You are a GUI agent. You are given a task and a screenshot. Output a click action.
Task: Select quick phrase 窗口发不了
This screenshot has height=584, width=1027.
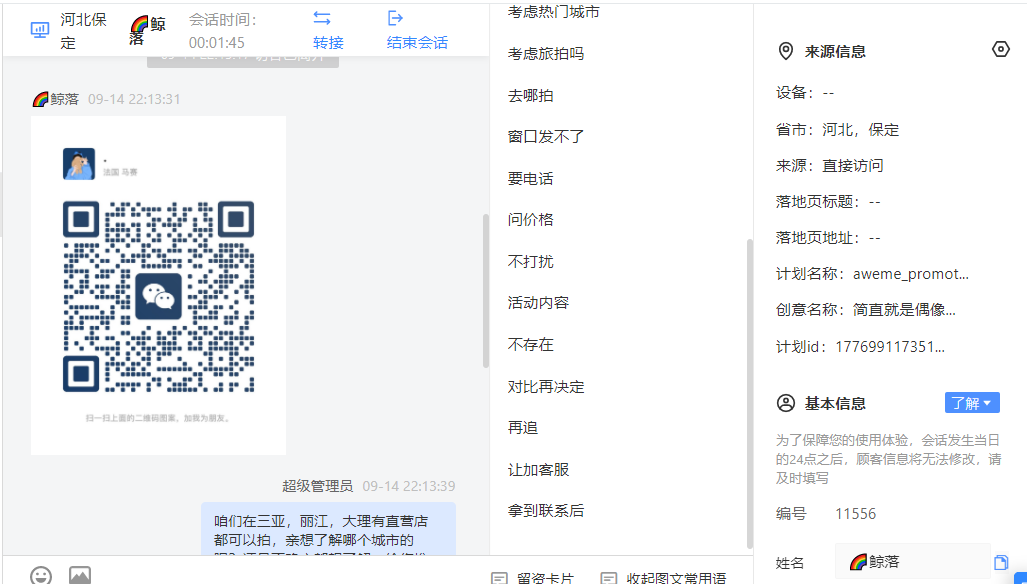pos(546,137)
